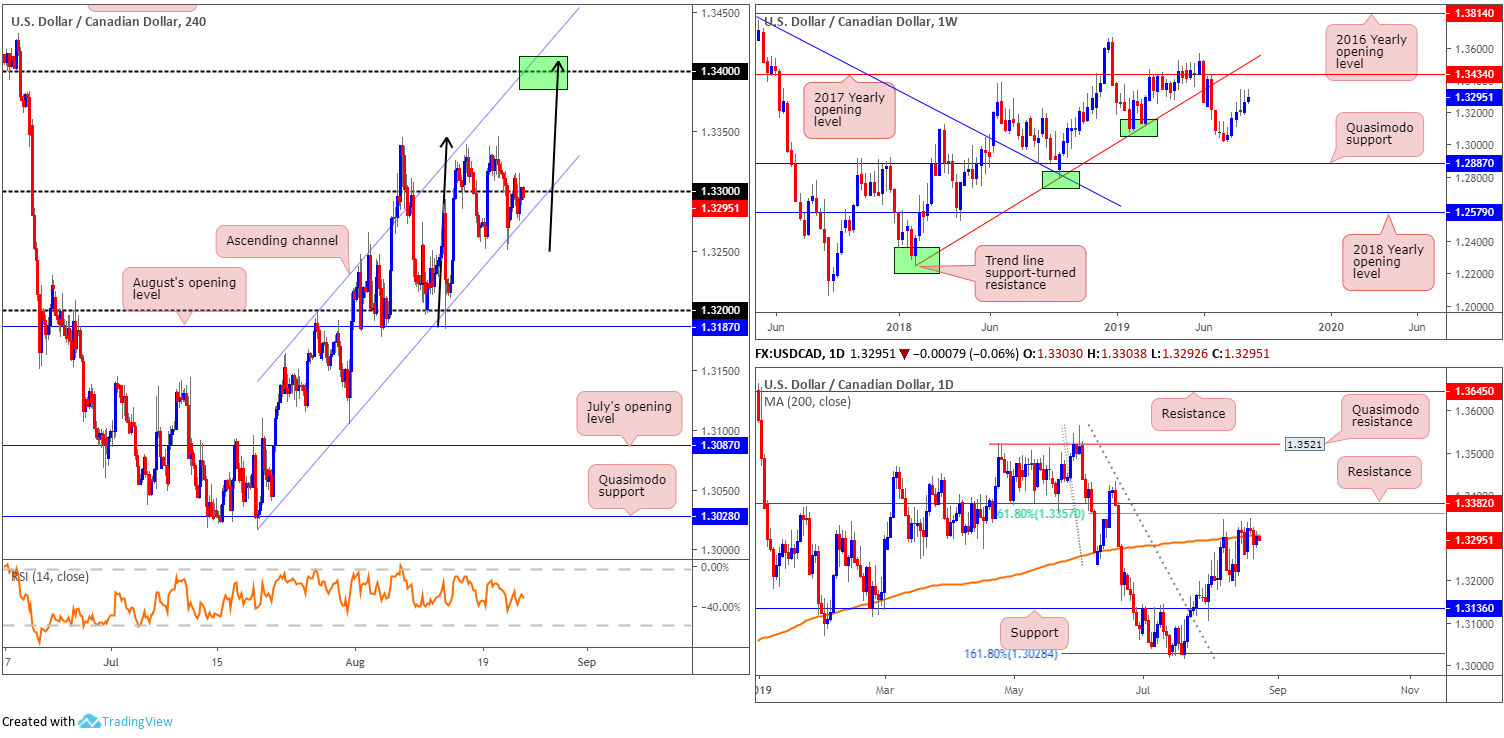Click the 1.31360 support price tag on daily chart
Image resolution: width=1504 pixels, height=738 pixels.
pos(1474,608)
